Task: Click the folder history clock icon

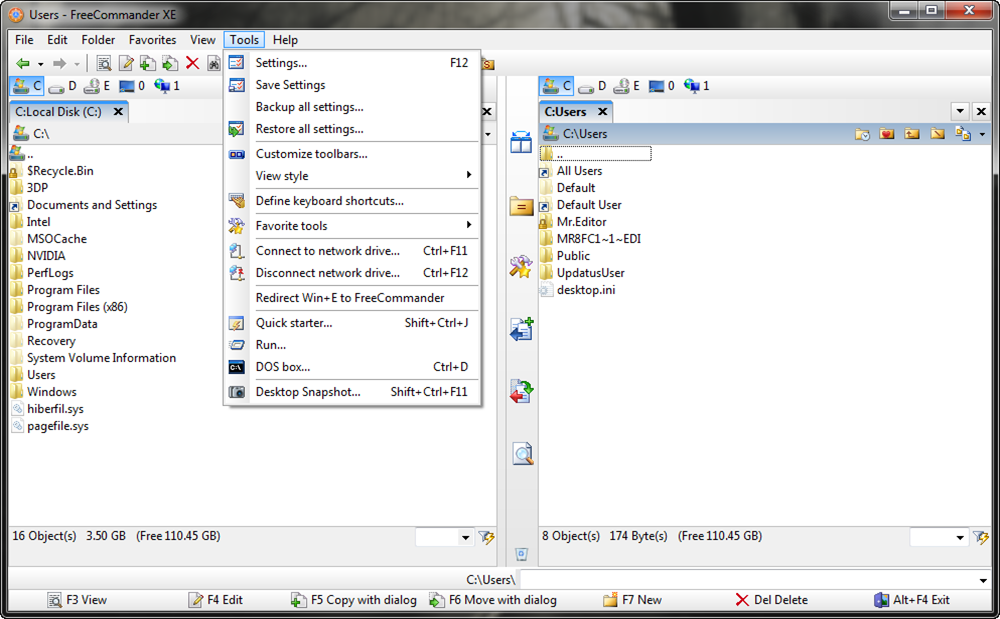Action: 862,134
